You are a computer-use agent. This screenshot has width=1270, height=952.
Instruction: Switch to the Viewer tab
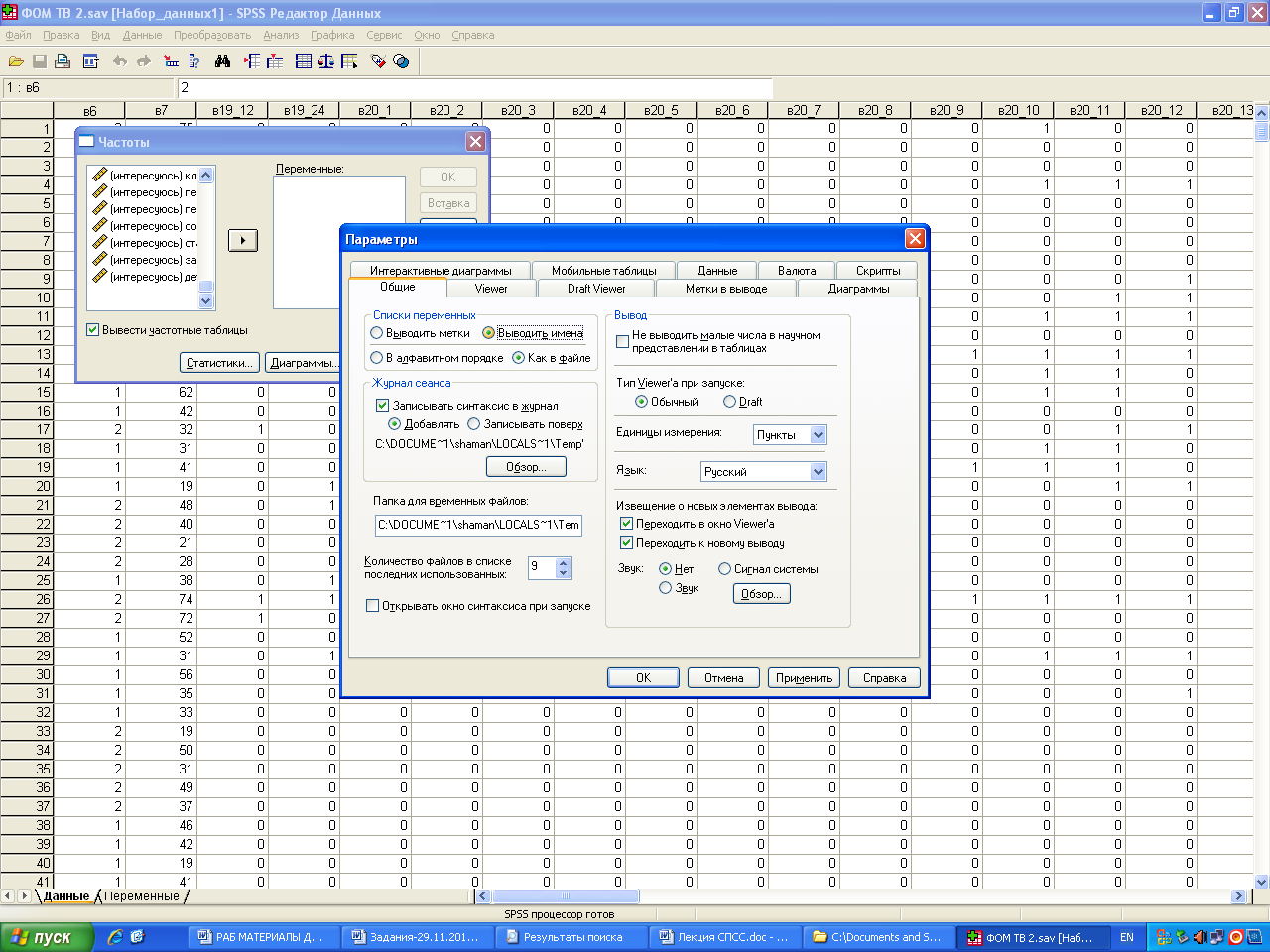click(491, 289)
